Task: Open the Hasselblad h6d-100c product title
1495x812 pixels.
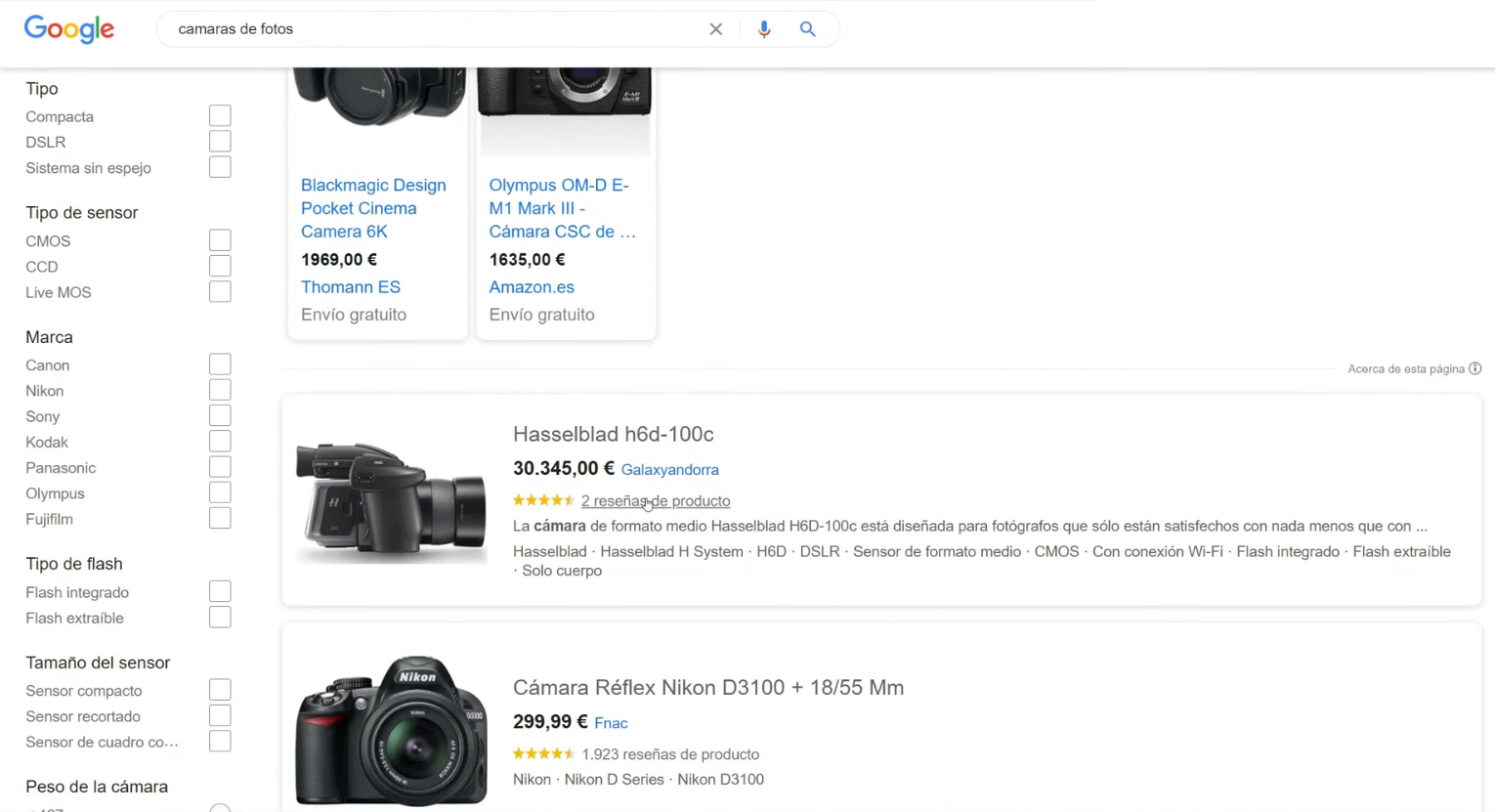Action: pos(614,434)
